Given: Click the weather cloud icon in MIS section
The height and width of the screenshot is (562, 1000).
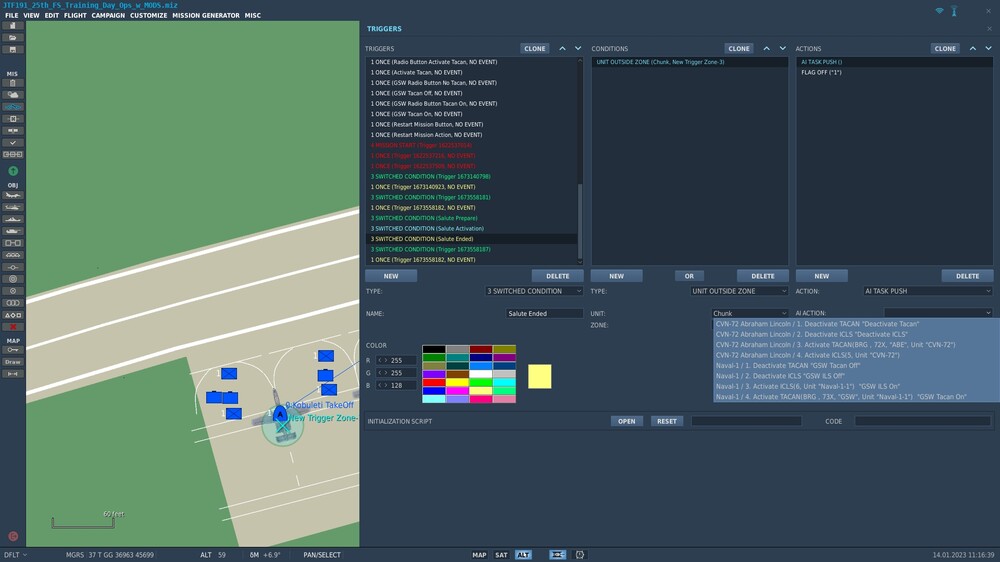Looking at the screenshot, I should click(13, 95).
